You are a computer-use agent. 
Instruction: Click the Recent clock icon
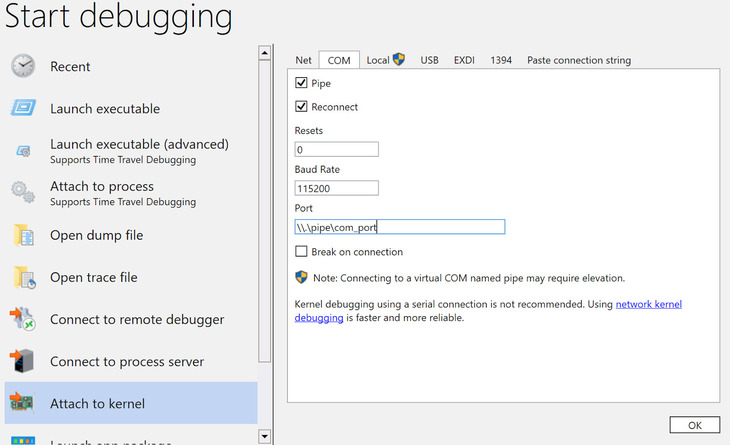(23, 66)
